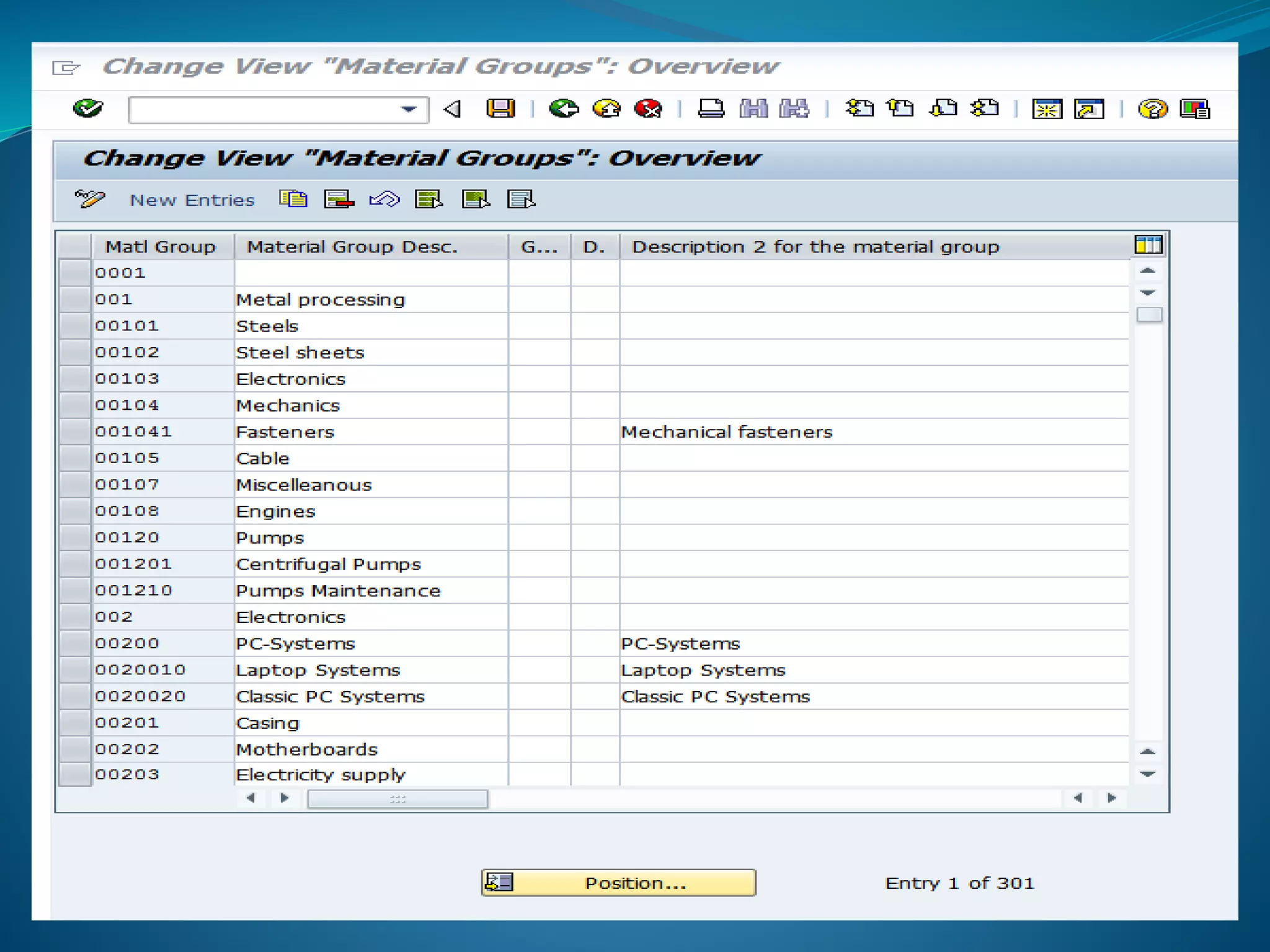Click the Save floppy disk icon
1270x952 pixels.
500,108
